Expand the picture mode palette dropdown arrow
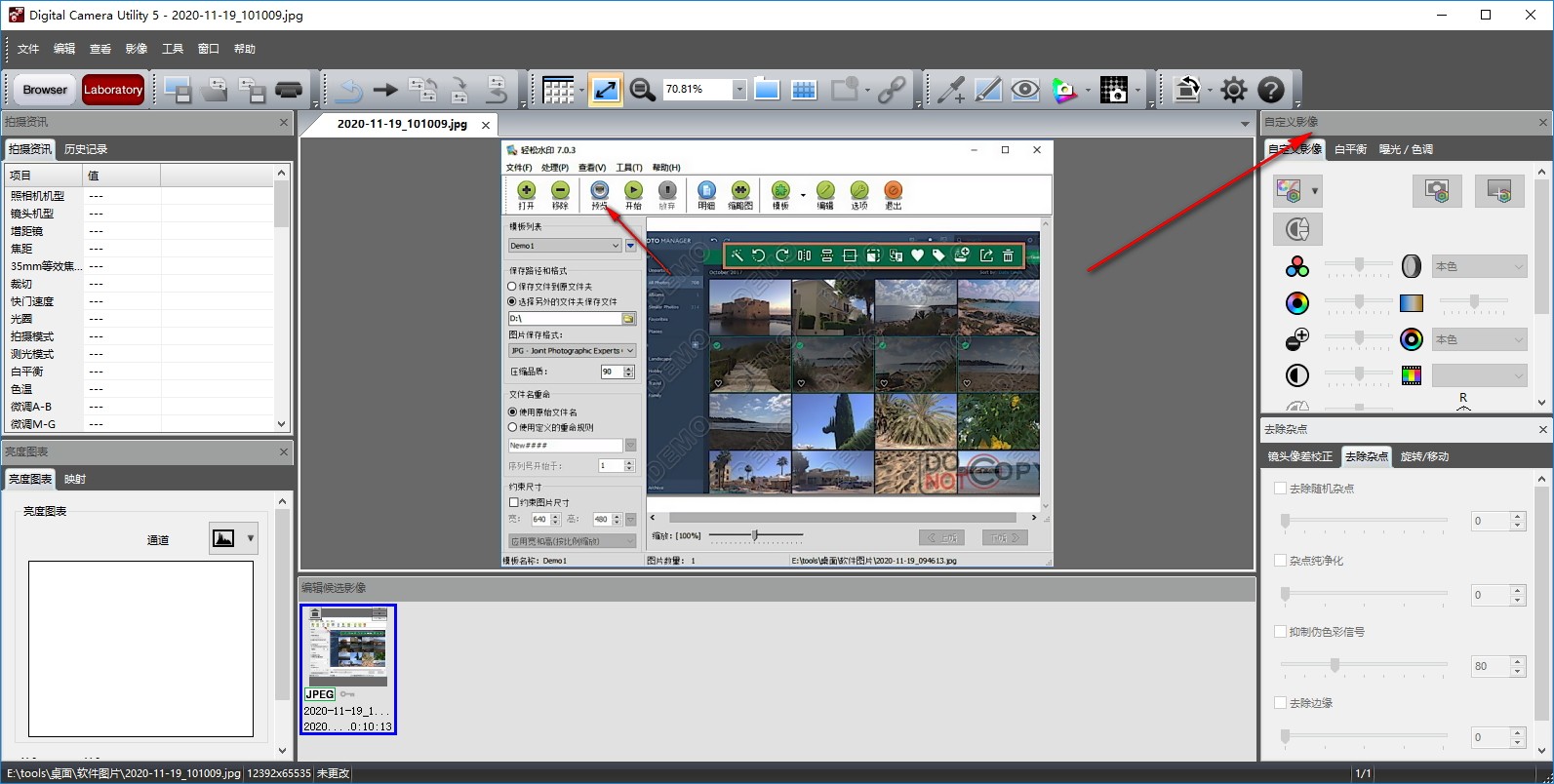The width and height of the screenshot is (1554, 784). click(x=1315, y=191)
